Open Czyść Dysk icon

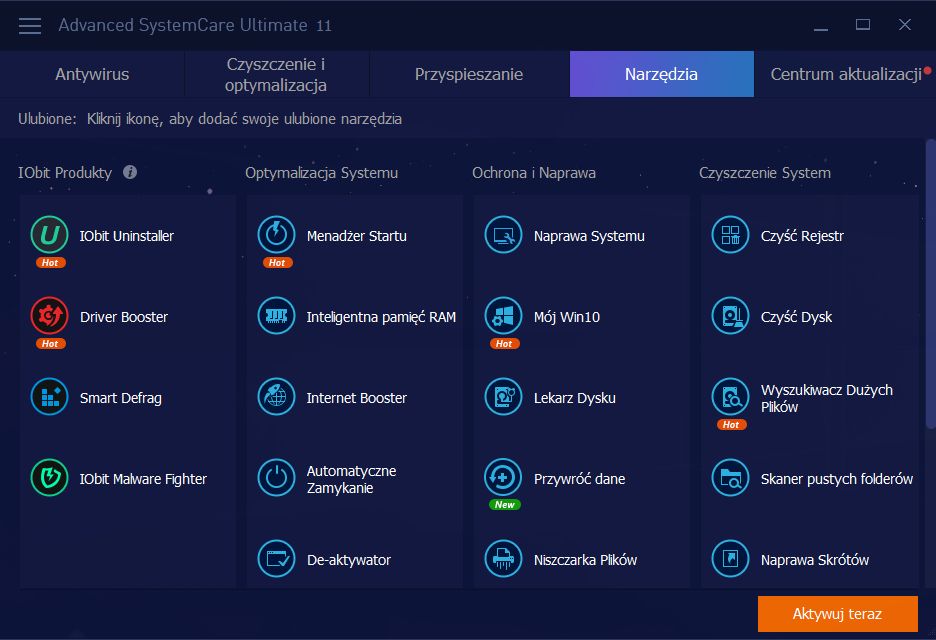(x=731, y=316)
